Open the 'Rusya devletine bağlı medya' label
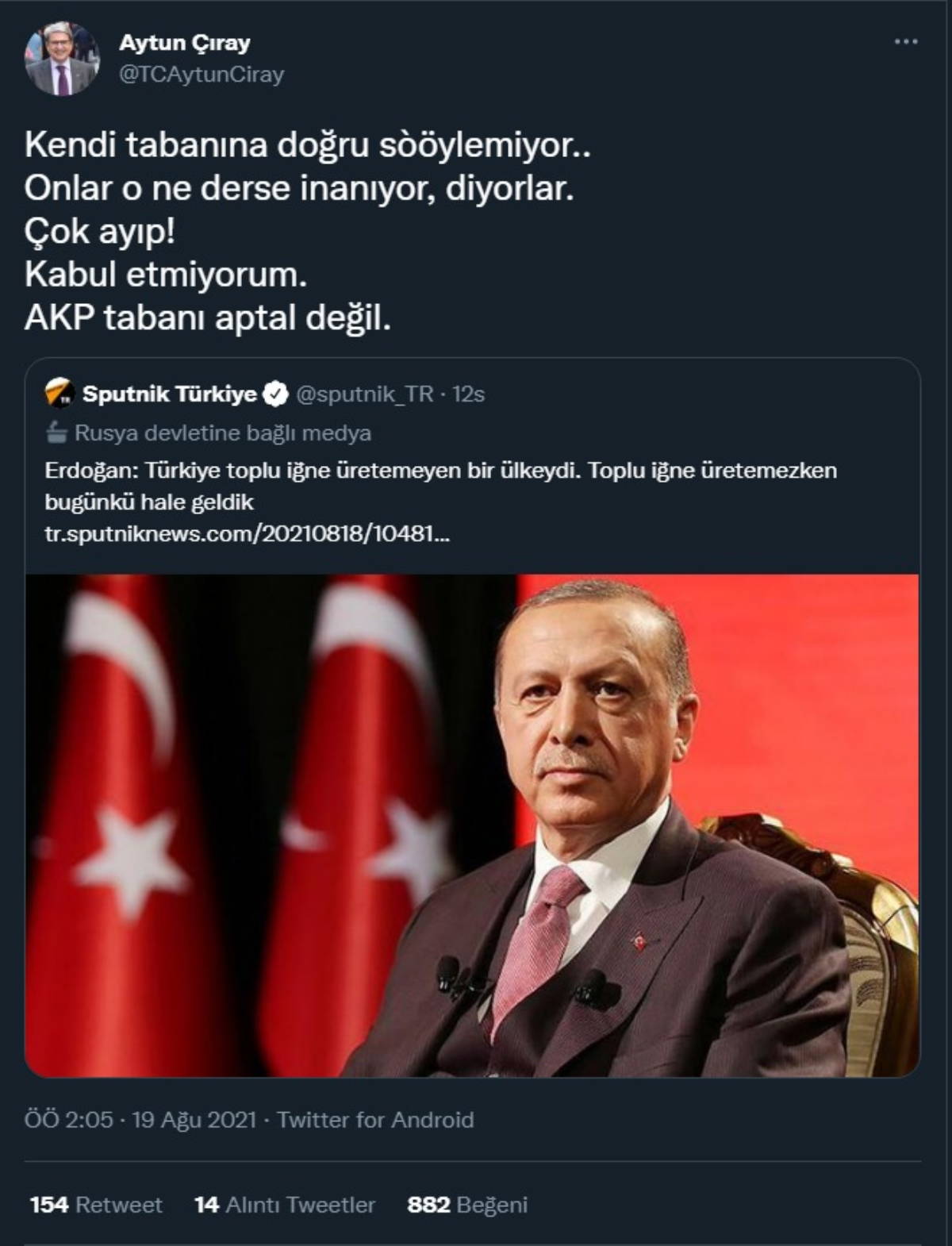The width and height of the screenshot is (952, 1246). tap(222, 433)
